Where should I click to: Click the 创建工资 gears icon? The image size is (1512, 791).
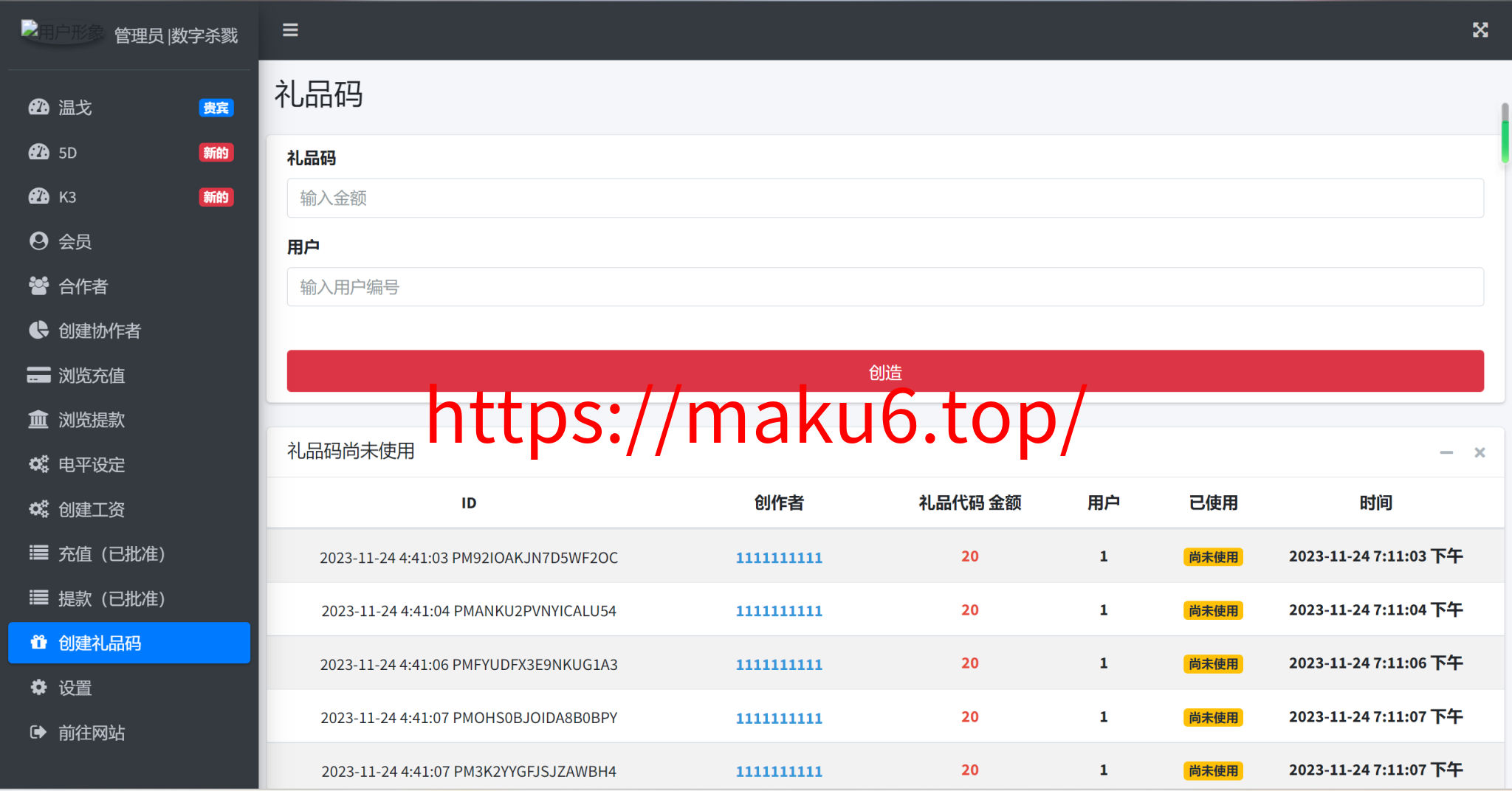click(x=38, y=508)
